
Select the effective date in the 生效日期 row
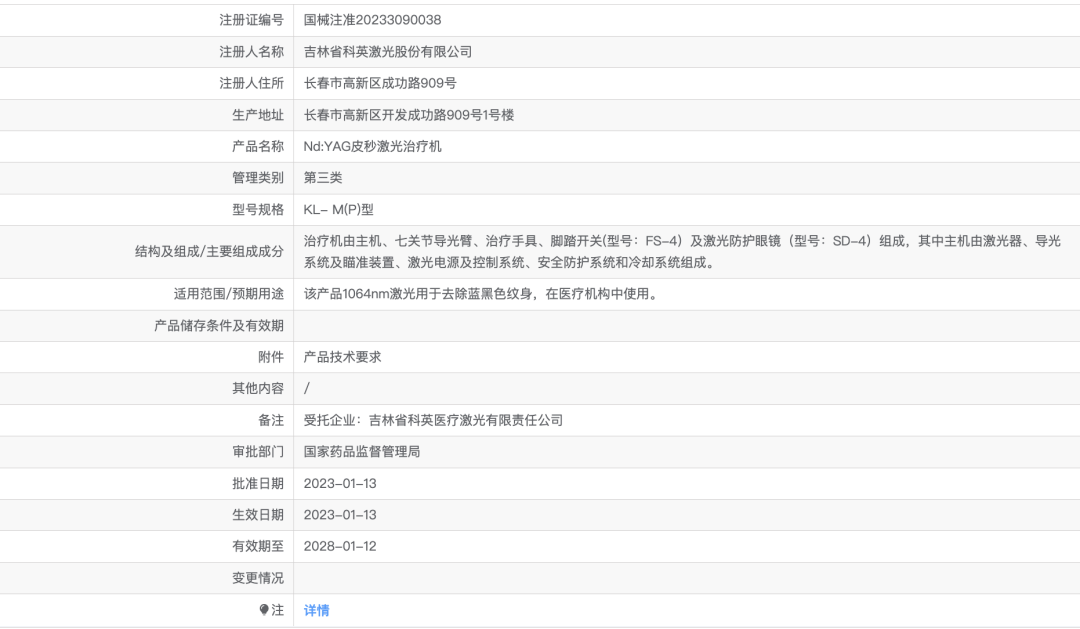pos(340,515)
